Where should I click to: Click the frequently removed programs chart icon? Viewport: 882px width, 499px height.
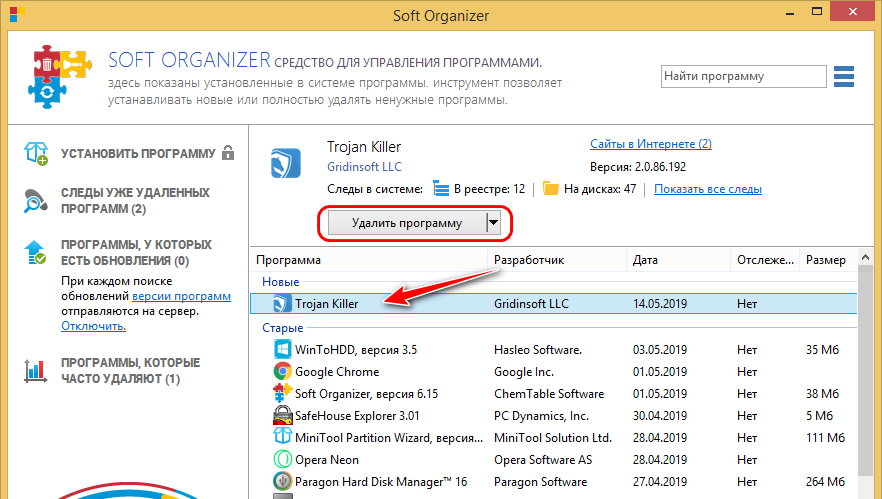(x=35, y=371)
